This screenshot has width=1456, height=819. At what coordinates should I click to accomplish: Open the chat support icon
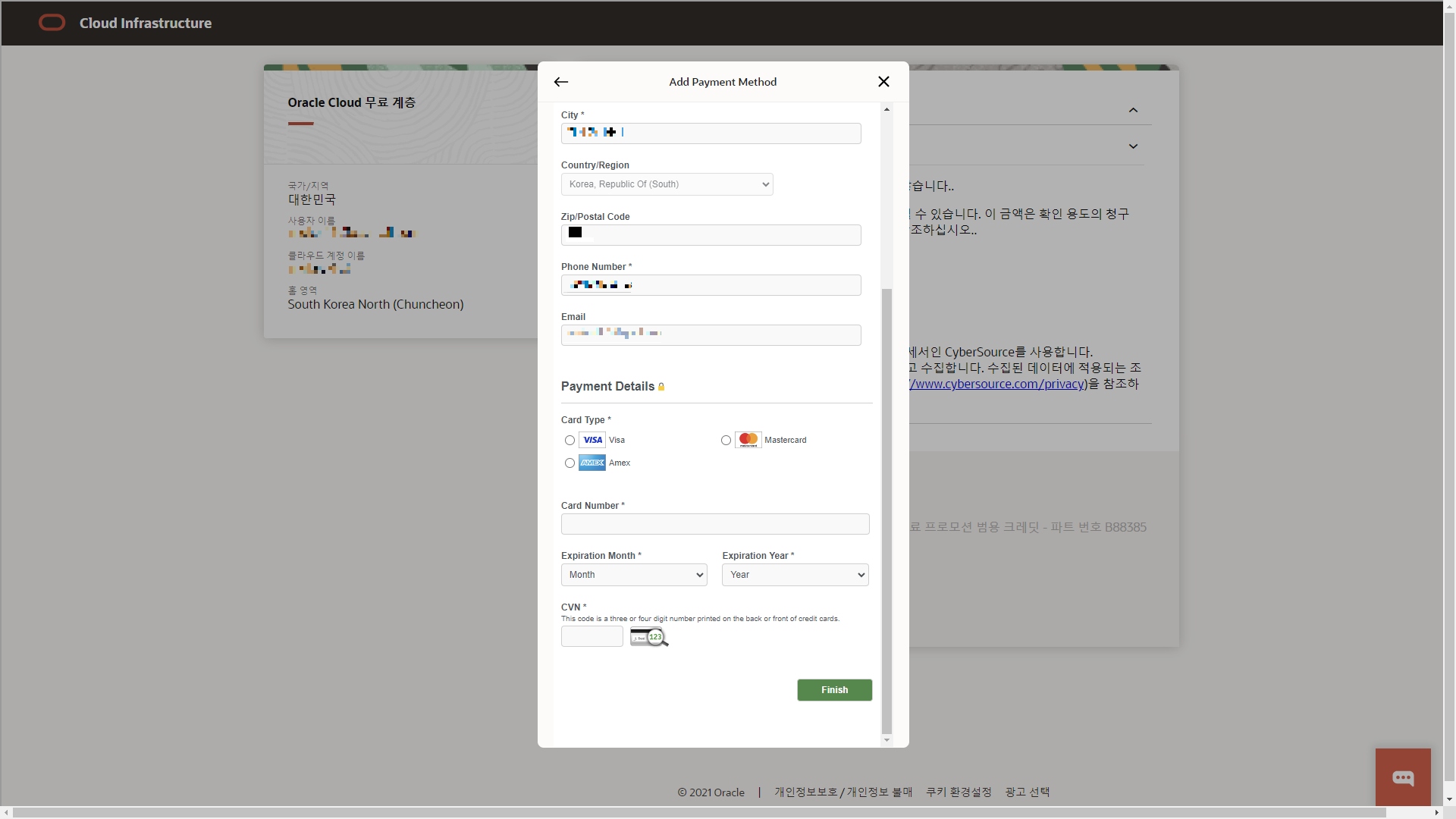[1403, 778]
